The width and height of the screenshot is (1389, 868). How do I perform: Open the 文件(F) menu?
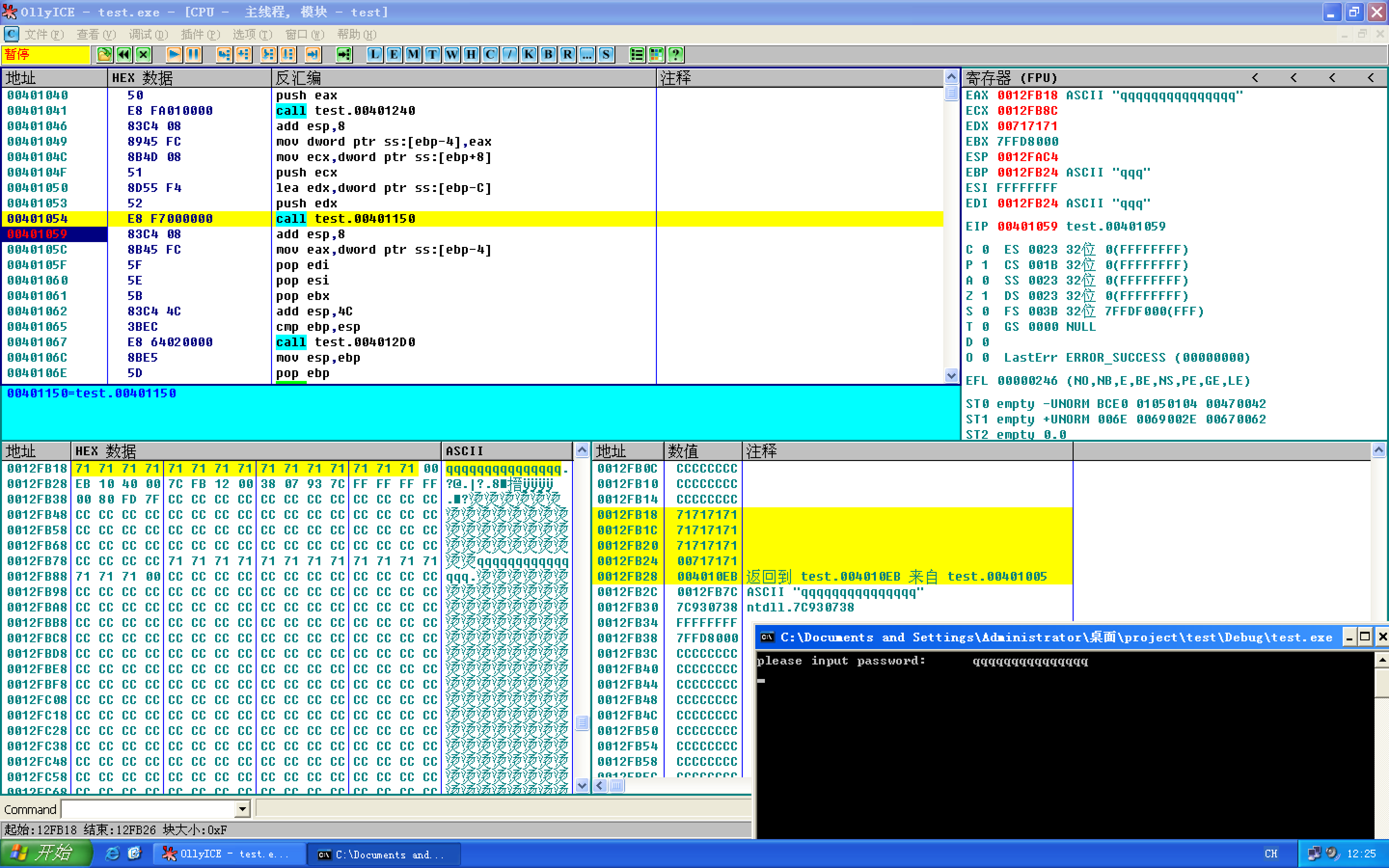pyautogui.click(x=44, y=34)
